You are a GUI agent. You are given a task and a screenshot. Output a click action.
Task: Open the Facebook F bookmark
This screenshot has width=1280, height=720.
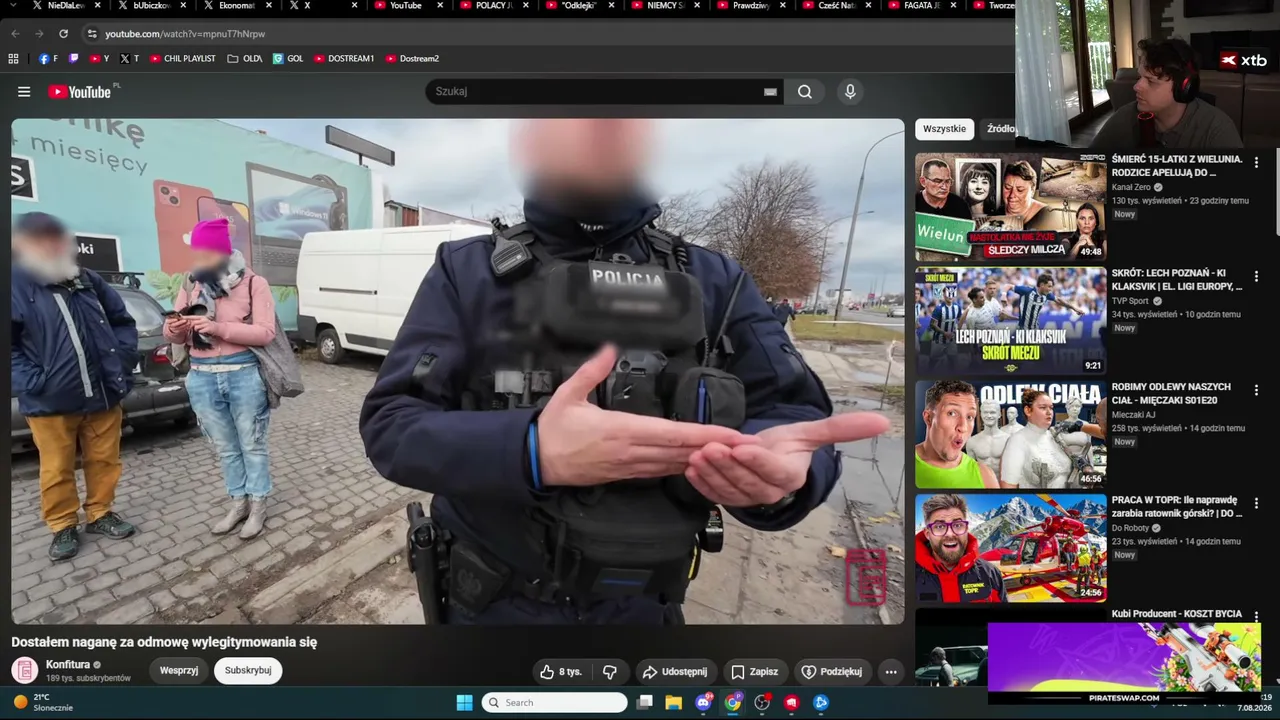pos(48,59)
